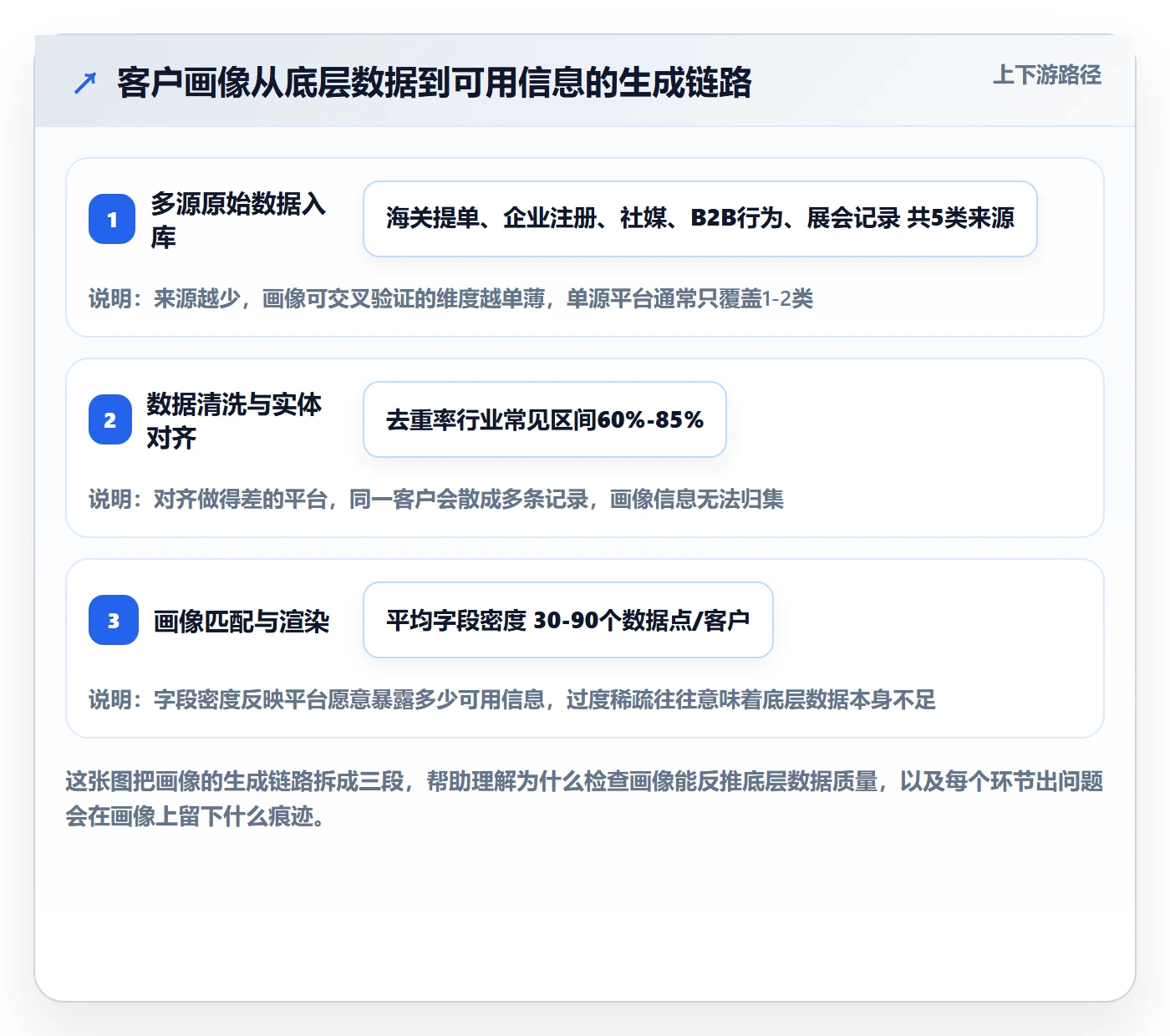
Task: Click the step 1 number badge
Action: (112, 219)
